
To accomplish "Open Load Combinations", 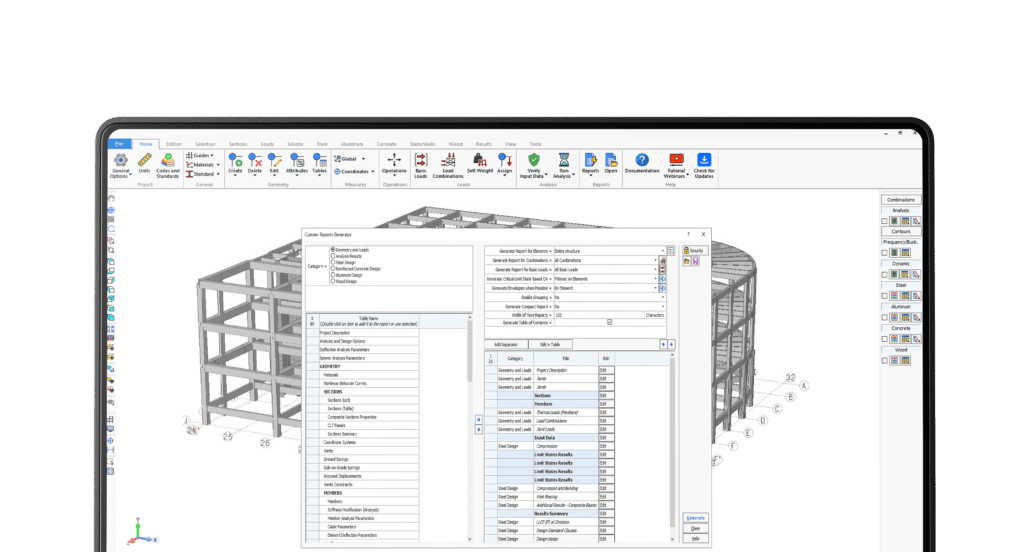I will pyautogui.click(x=448, y=165).
